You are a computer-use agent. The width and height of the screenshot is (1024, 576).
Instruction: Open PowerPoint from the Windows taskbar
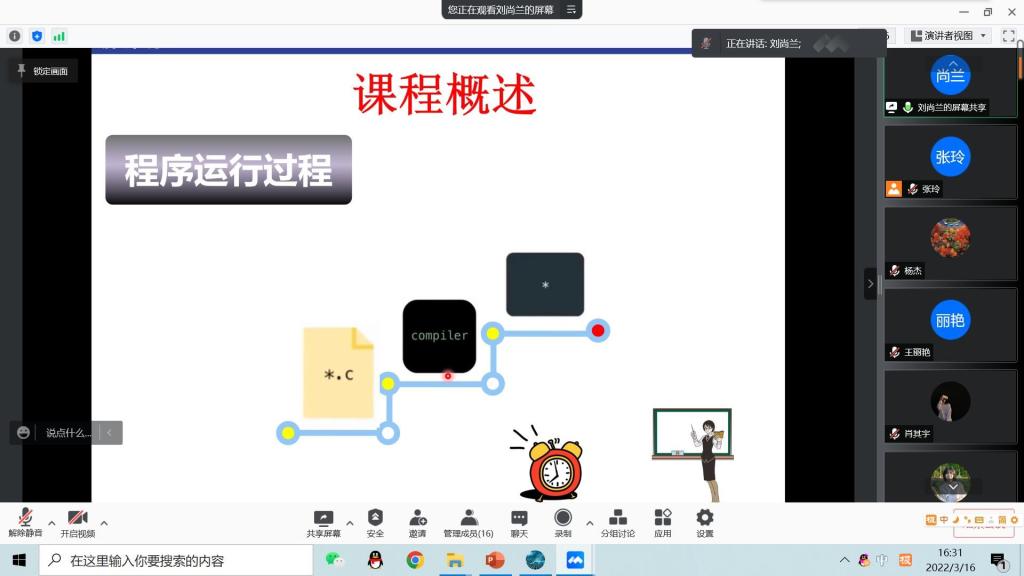tap(495, 560)
